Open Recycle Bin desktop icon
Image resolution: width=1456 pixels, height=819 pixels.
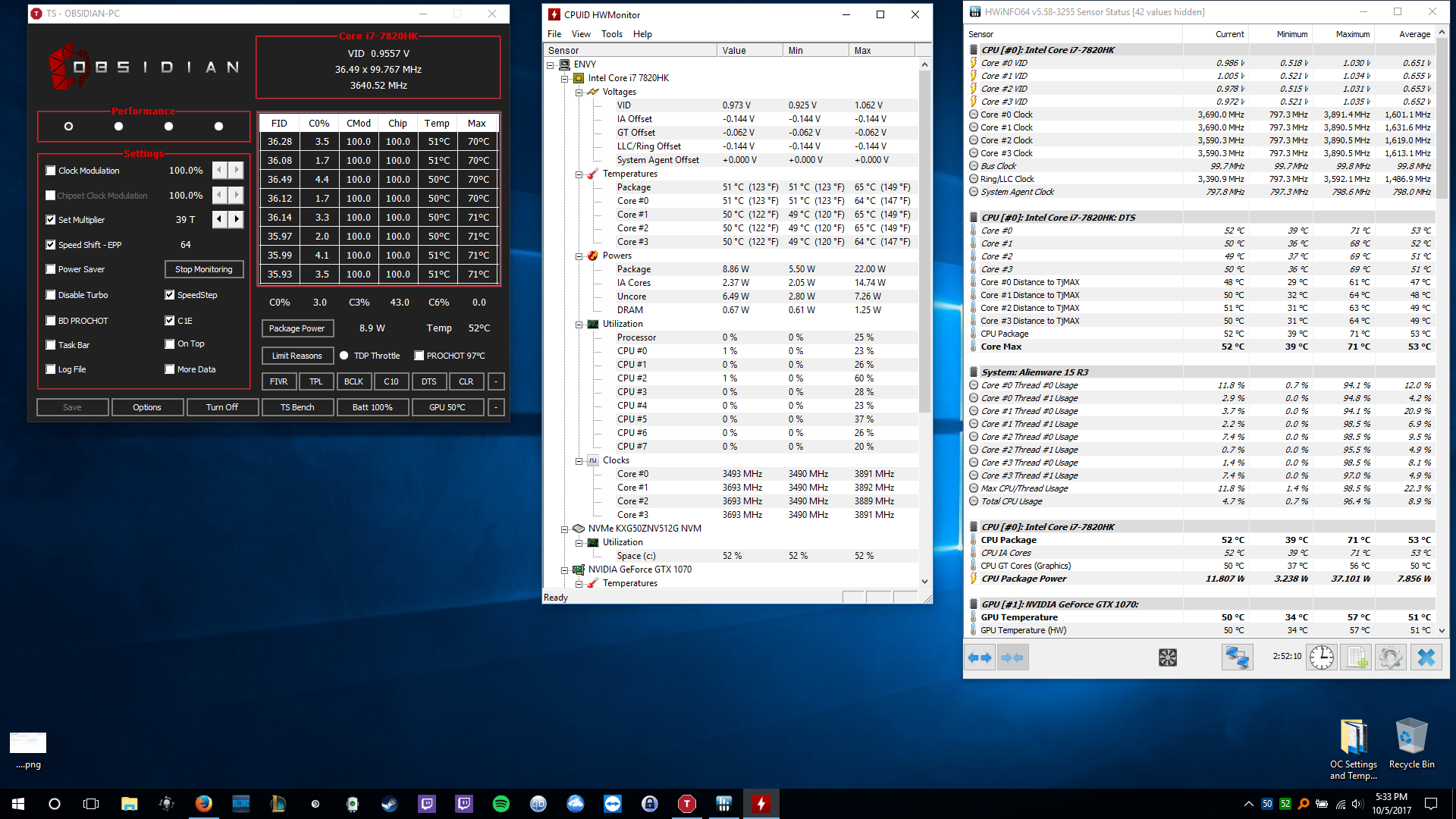(1411, 744)
